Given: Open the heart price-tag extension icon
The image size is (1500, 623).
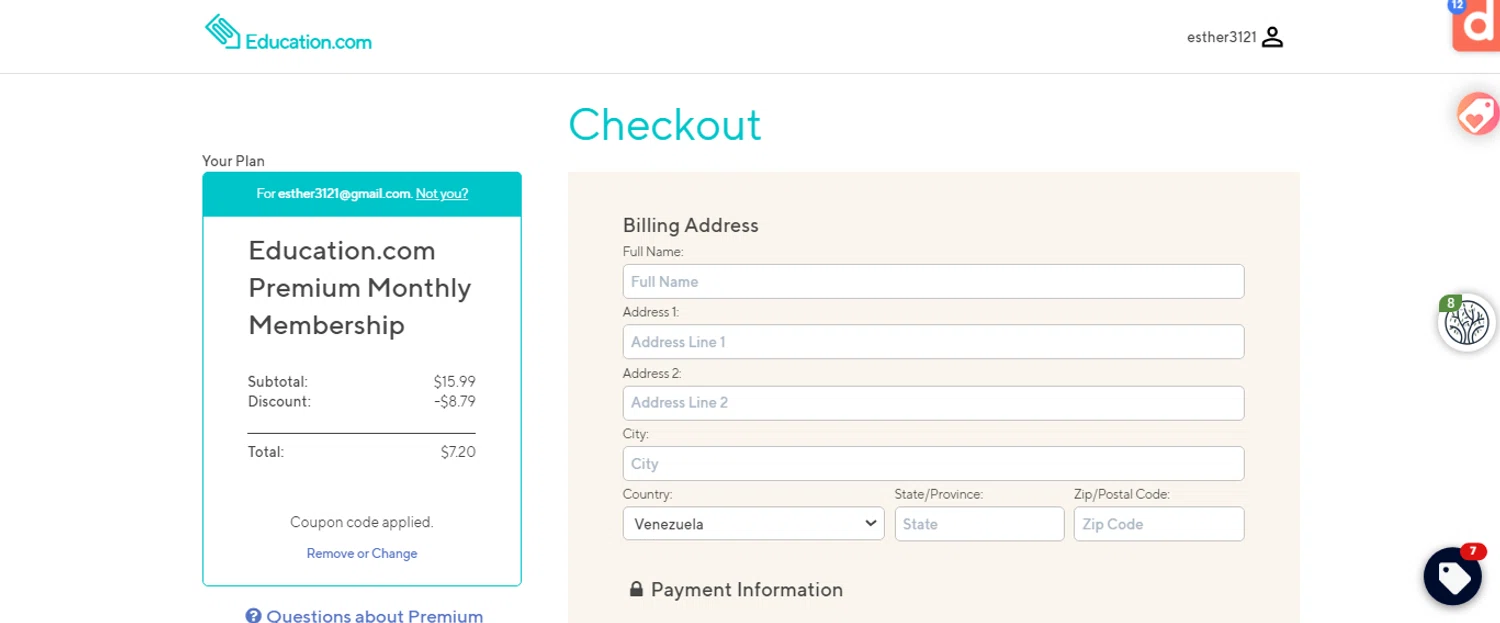Looking at the screenshot, I should pyautogui.click(x=1477, y=114).
